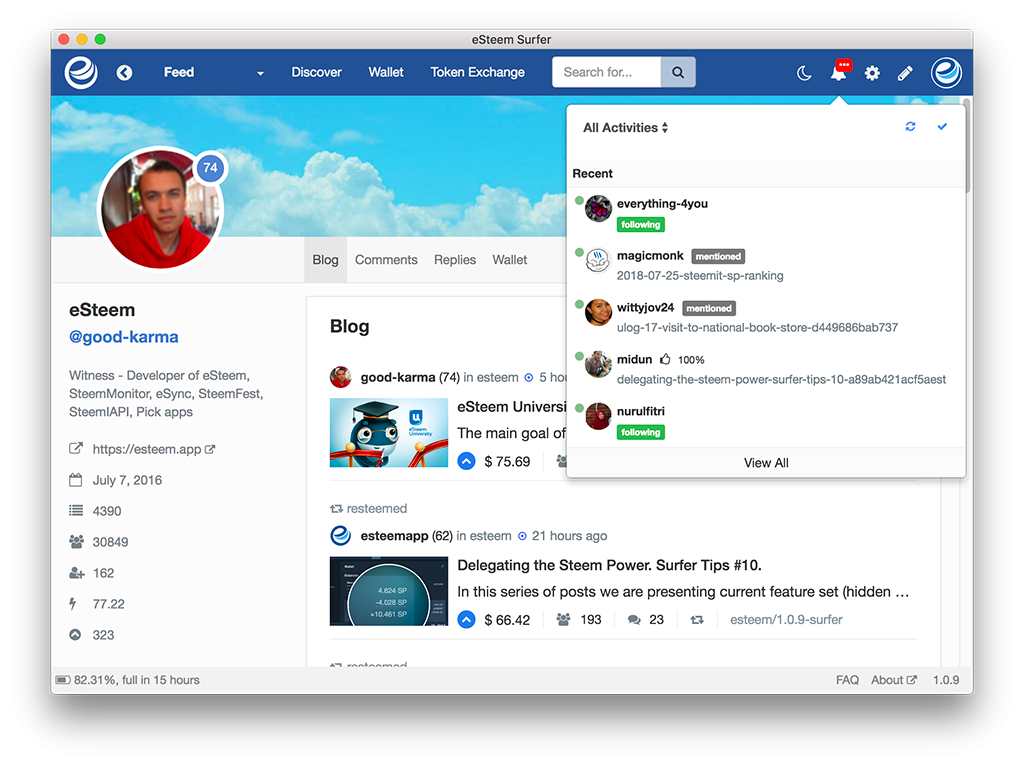The width and height of the screenshot is (1024, 767).
Task: Click the nurulfitri username
Action: point(641,411)
